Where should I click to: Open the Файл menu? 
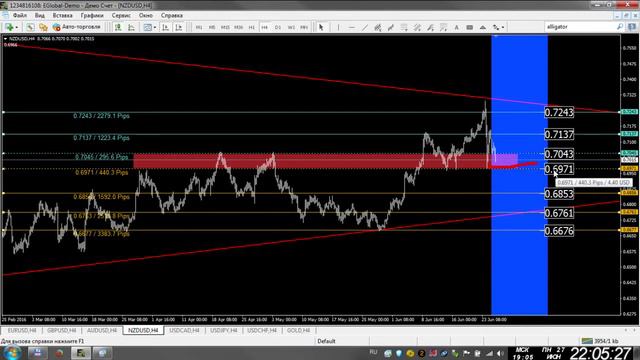coord(20,16)
